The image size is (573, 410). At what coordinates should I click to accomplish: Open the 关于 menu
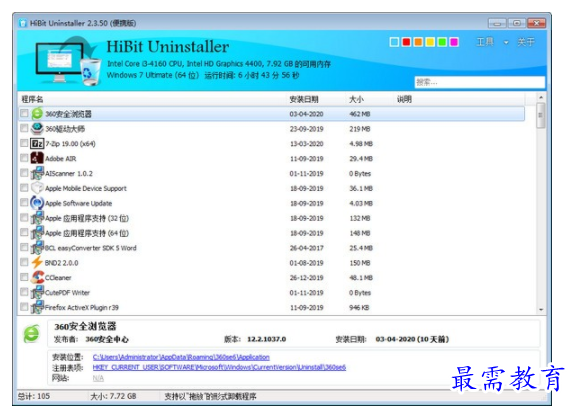525,42
